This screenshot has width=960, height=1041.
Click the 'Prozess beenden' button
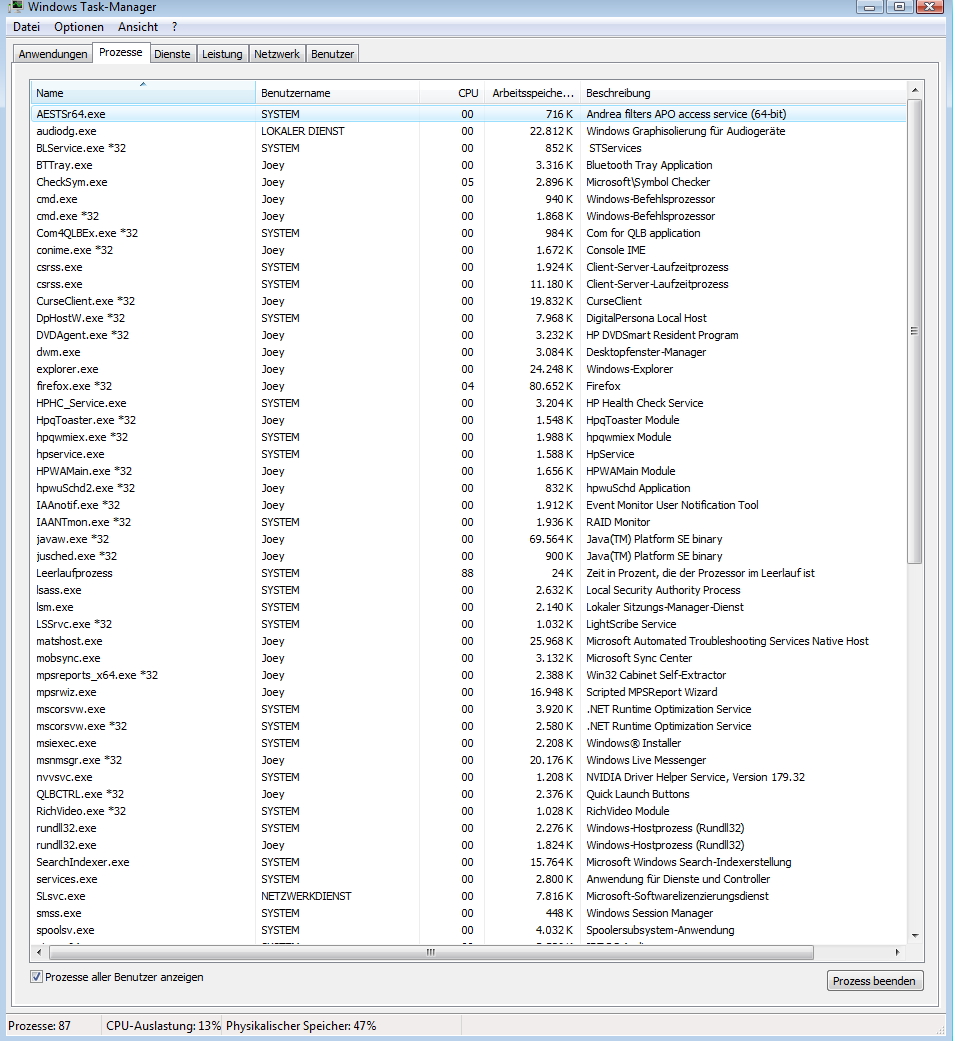(874, 981)
